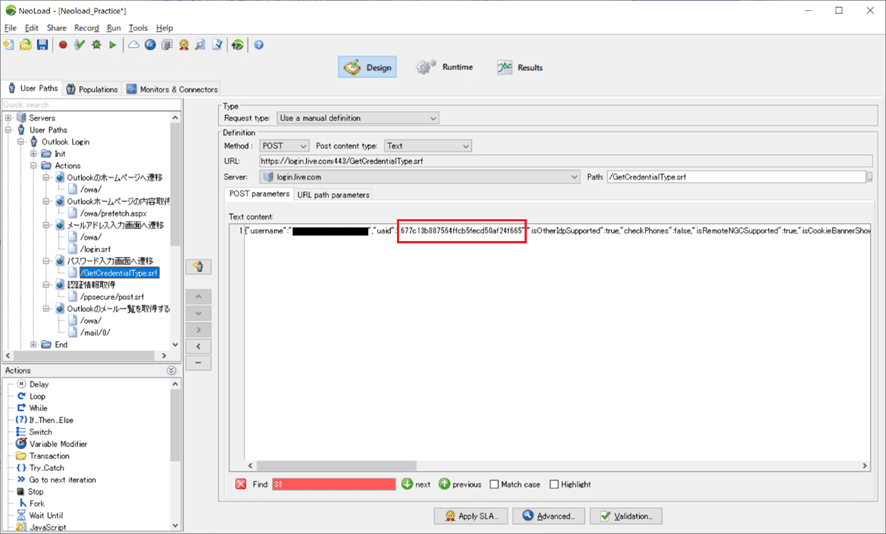Expand the End folder node

tap(33, 344)
